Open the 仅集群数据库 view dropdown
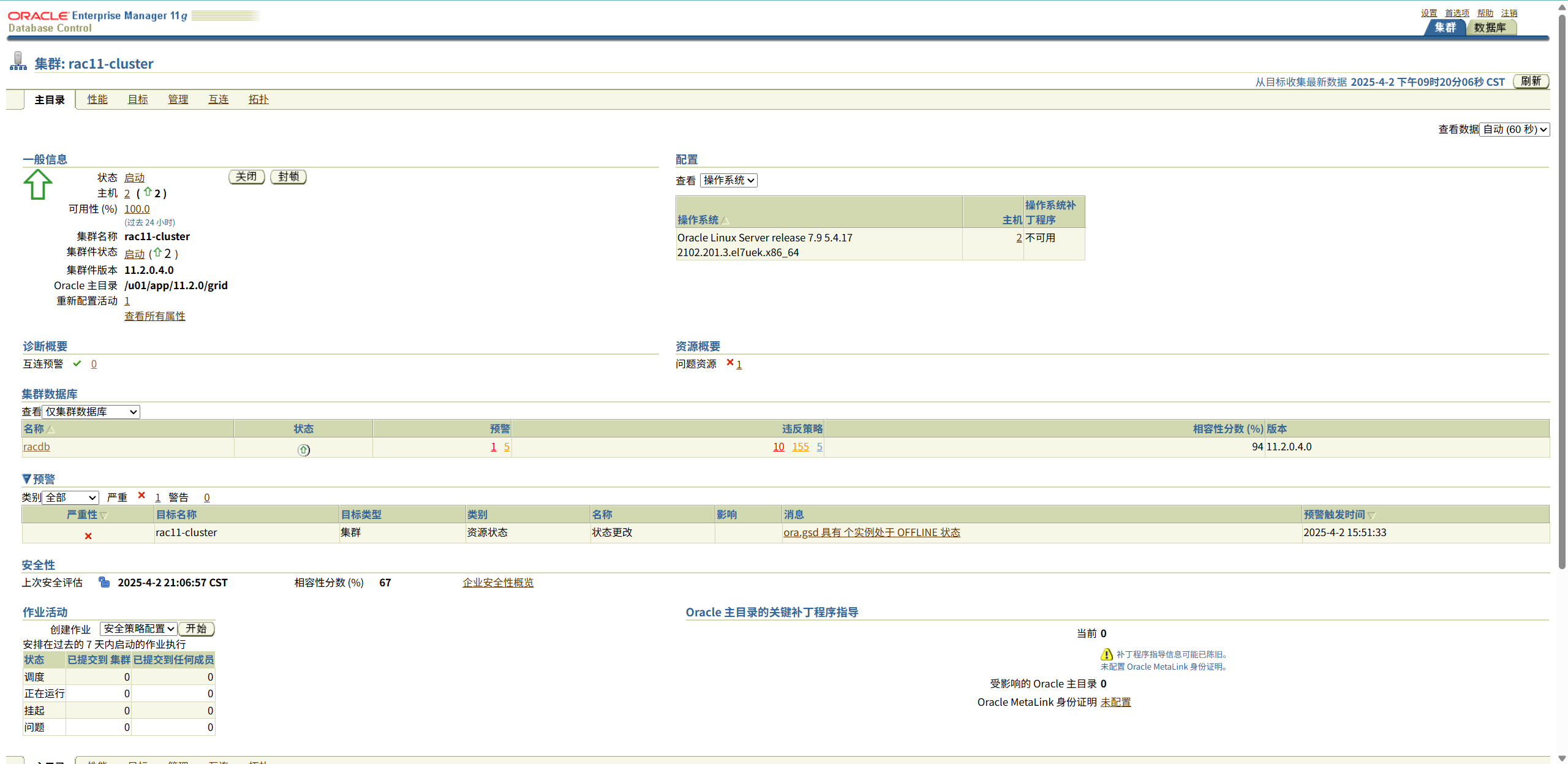 click(91, 412)
